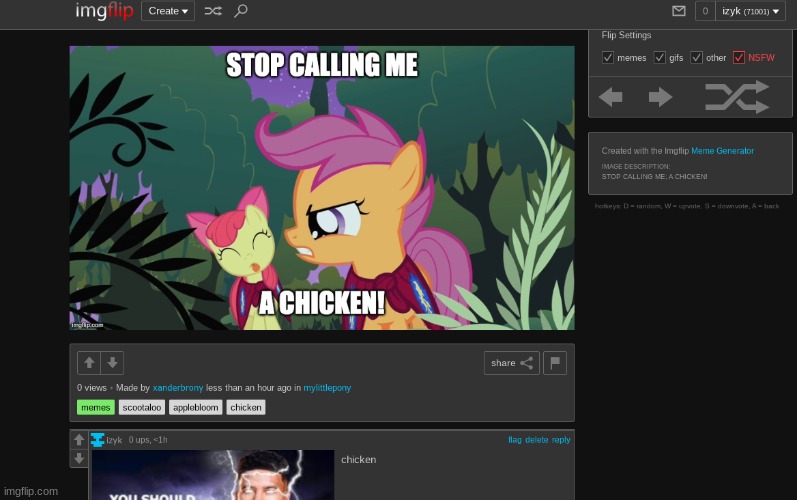Downvote izyk's comment
This screenshot has height=500, width=797.
click(79, 458)
